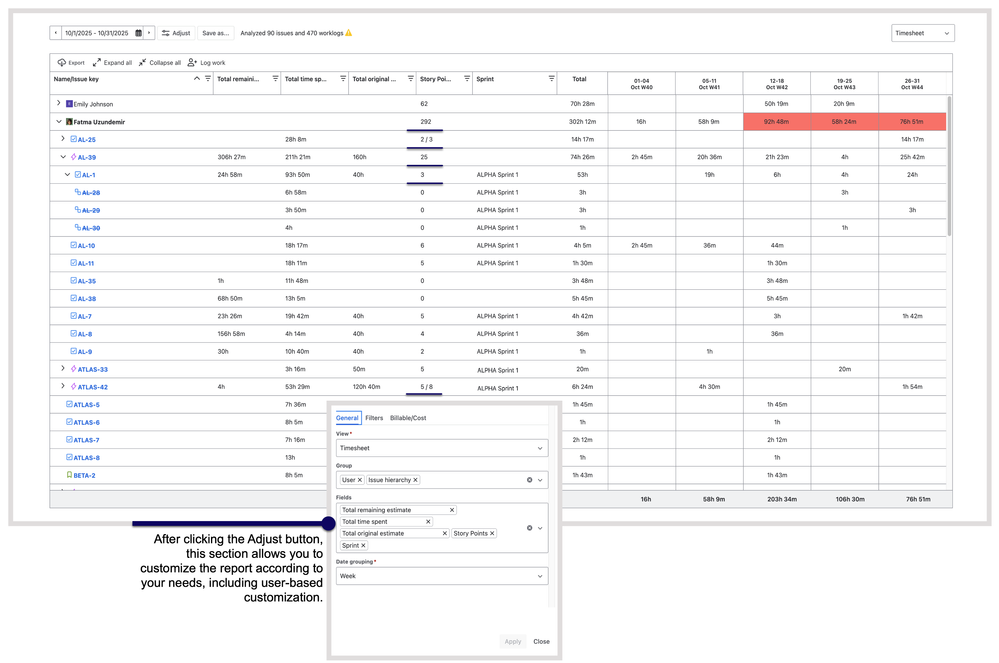Click the Expand all icon in the toolbar
This screenshot has width=999, height=663.
tap(96, 62)
